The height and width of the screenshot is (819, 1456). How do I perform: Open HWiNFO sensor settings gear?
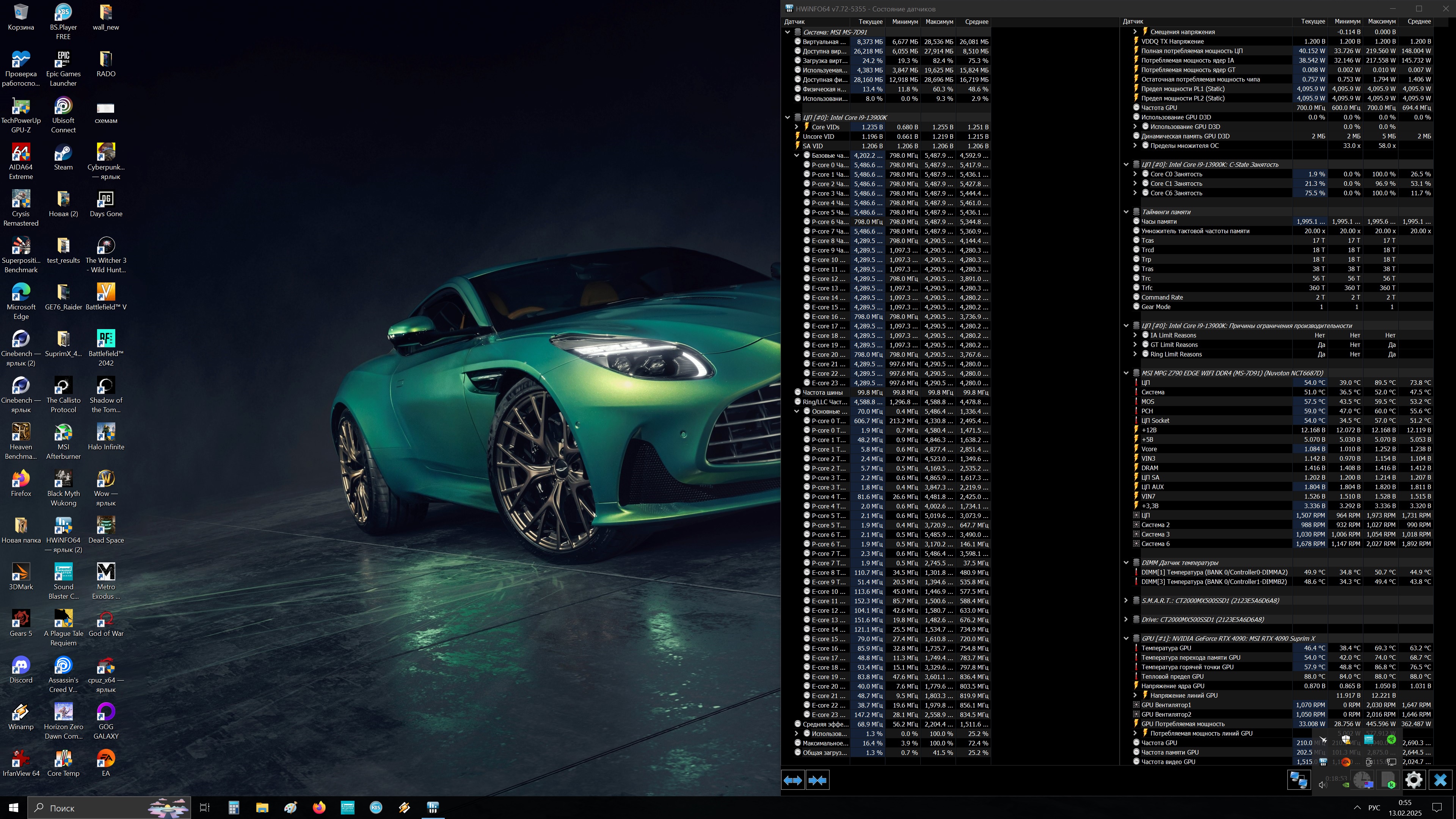(1414, 781)
